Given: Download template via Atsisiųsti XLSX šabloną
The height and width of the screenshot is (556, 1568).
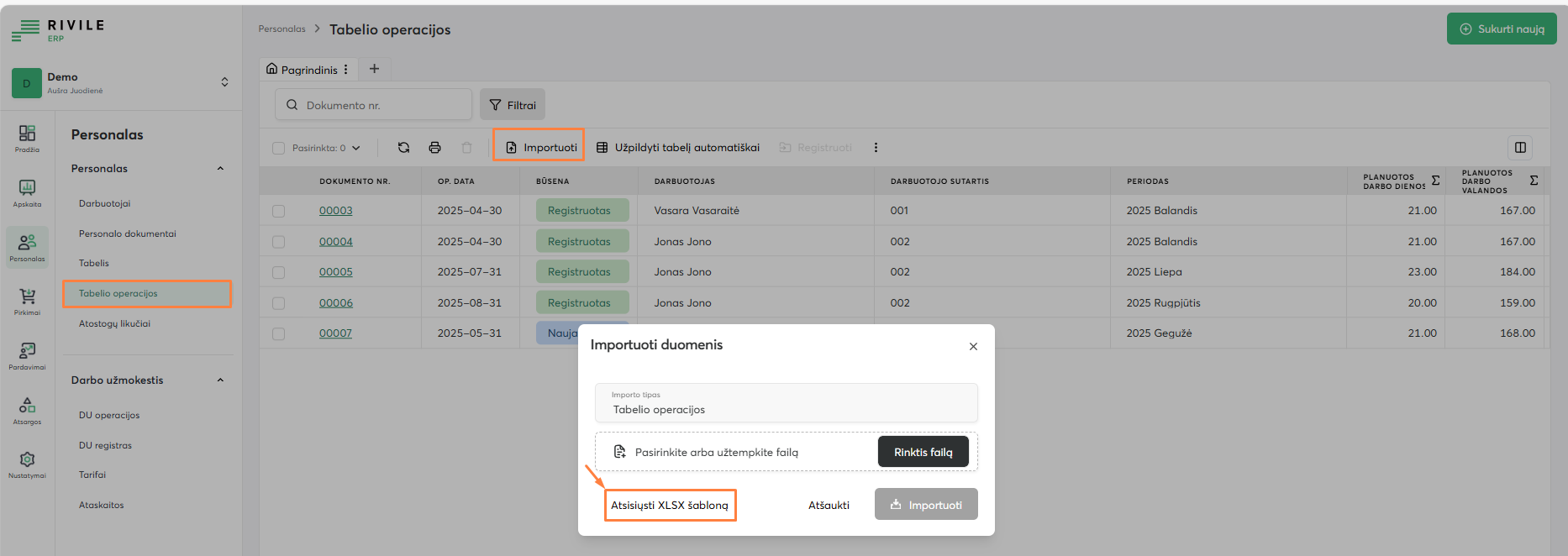Looking at the screenshot, I should pos(670,506).
